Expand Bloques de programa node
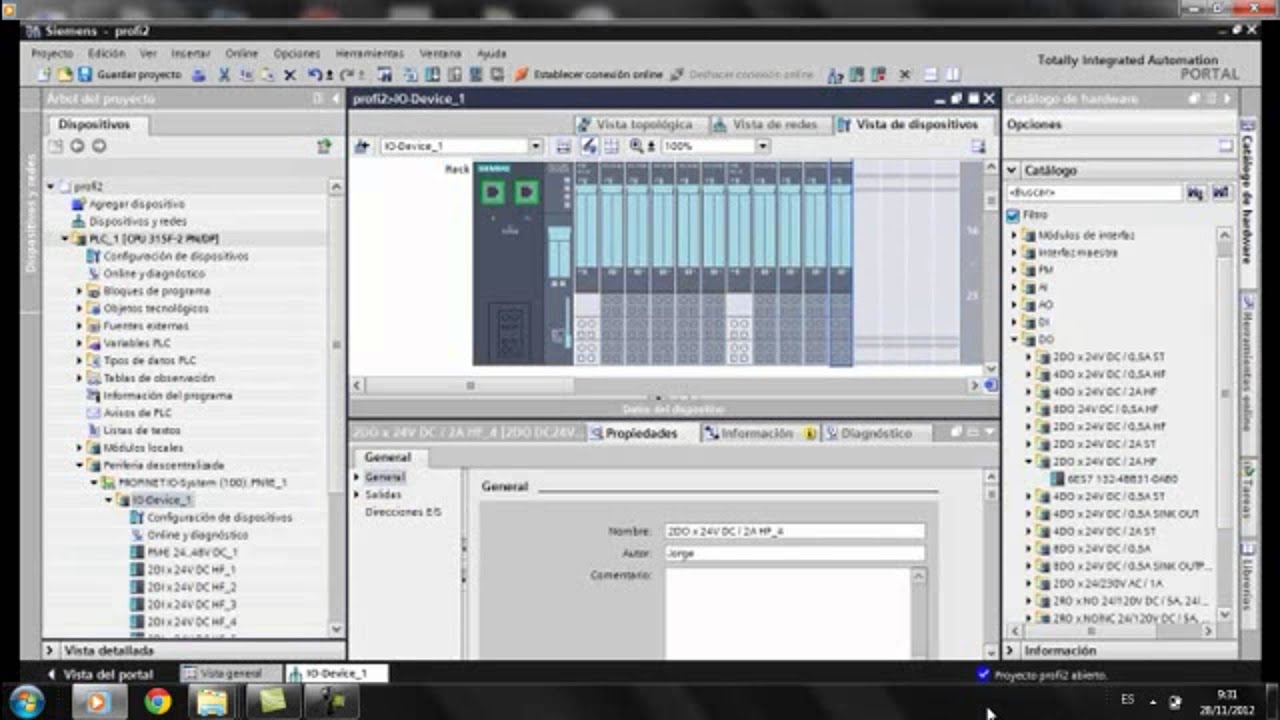This screenshot has width=1280, height=720. [x=80, y=291]
